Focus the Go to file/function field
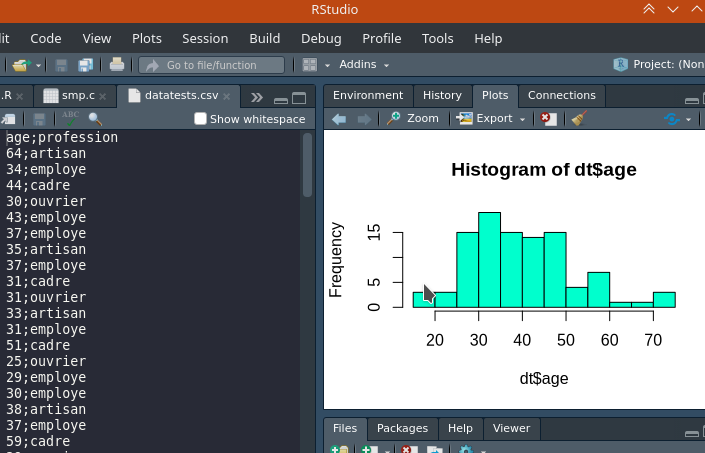 pyautogui.click(x=212, y=65)
